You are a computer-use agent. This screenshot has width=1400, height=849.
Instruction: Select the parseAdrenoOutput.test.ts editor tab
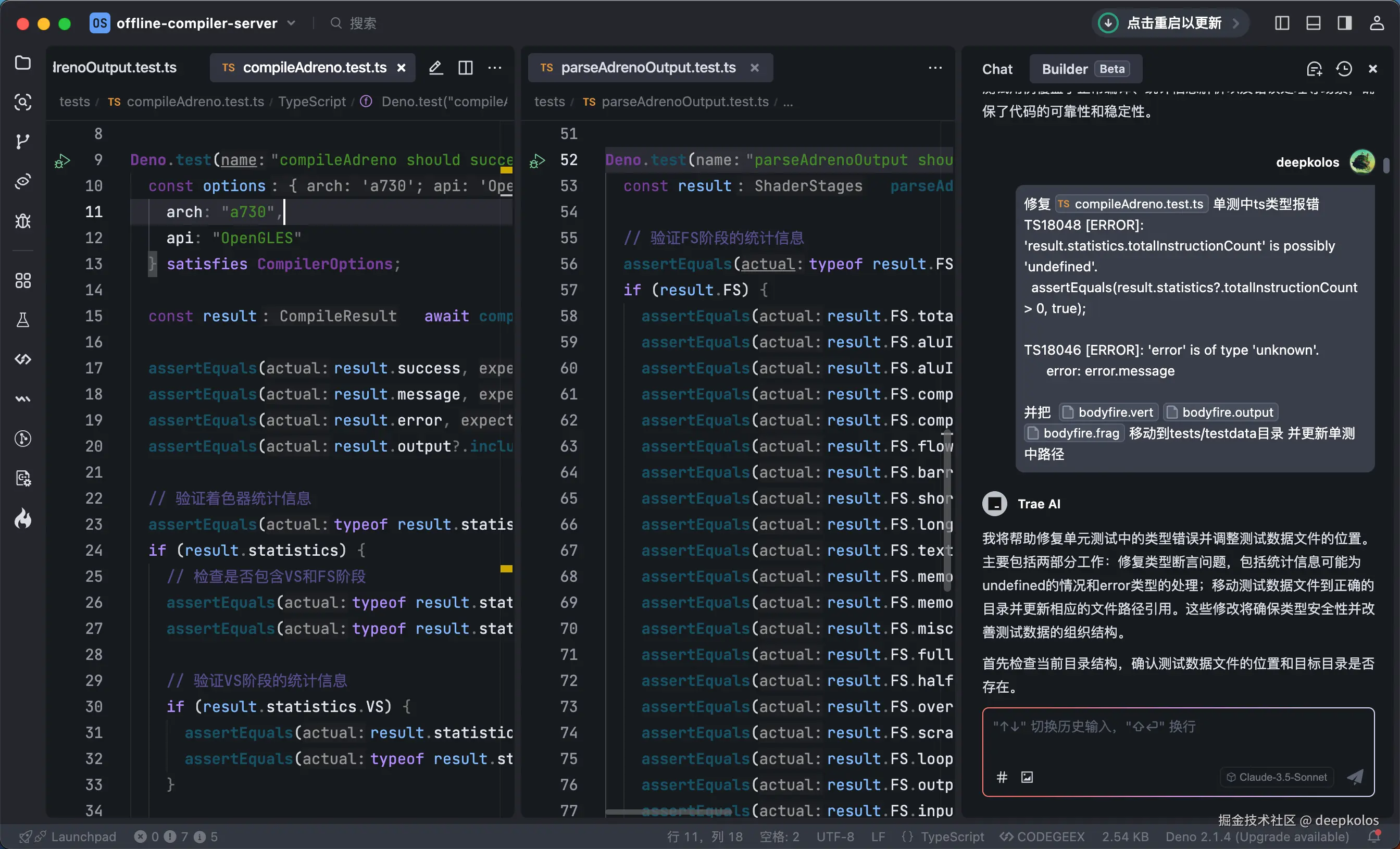coord(648,68)
